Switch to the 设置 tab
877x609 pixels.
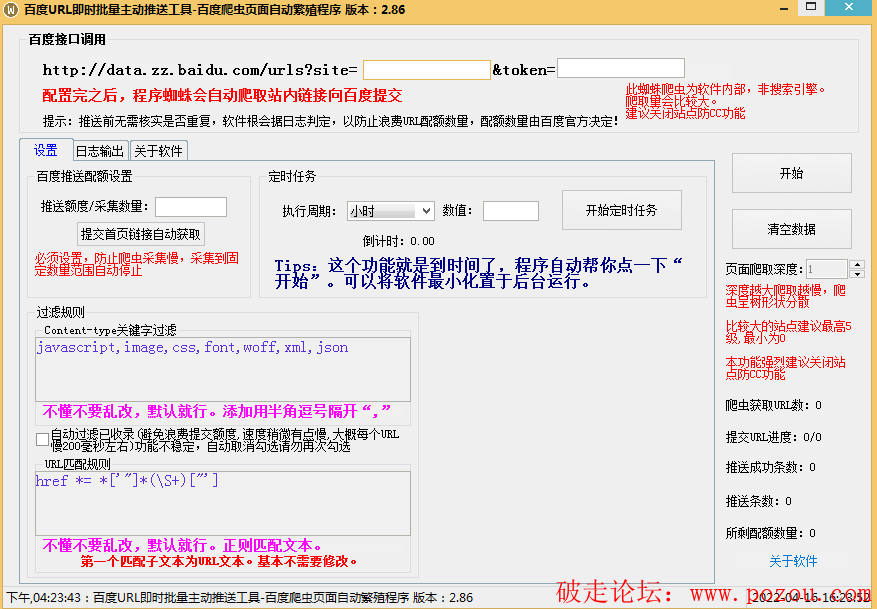pyautogui.click(x=46, y=150)
